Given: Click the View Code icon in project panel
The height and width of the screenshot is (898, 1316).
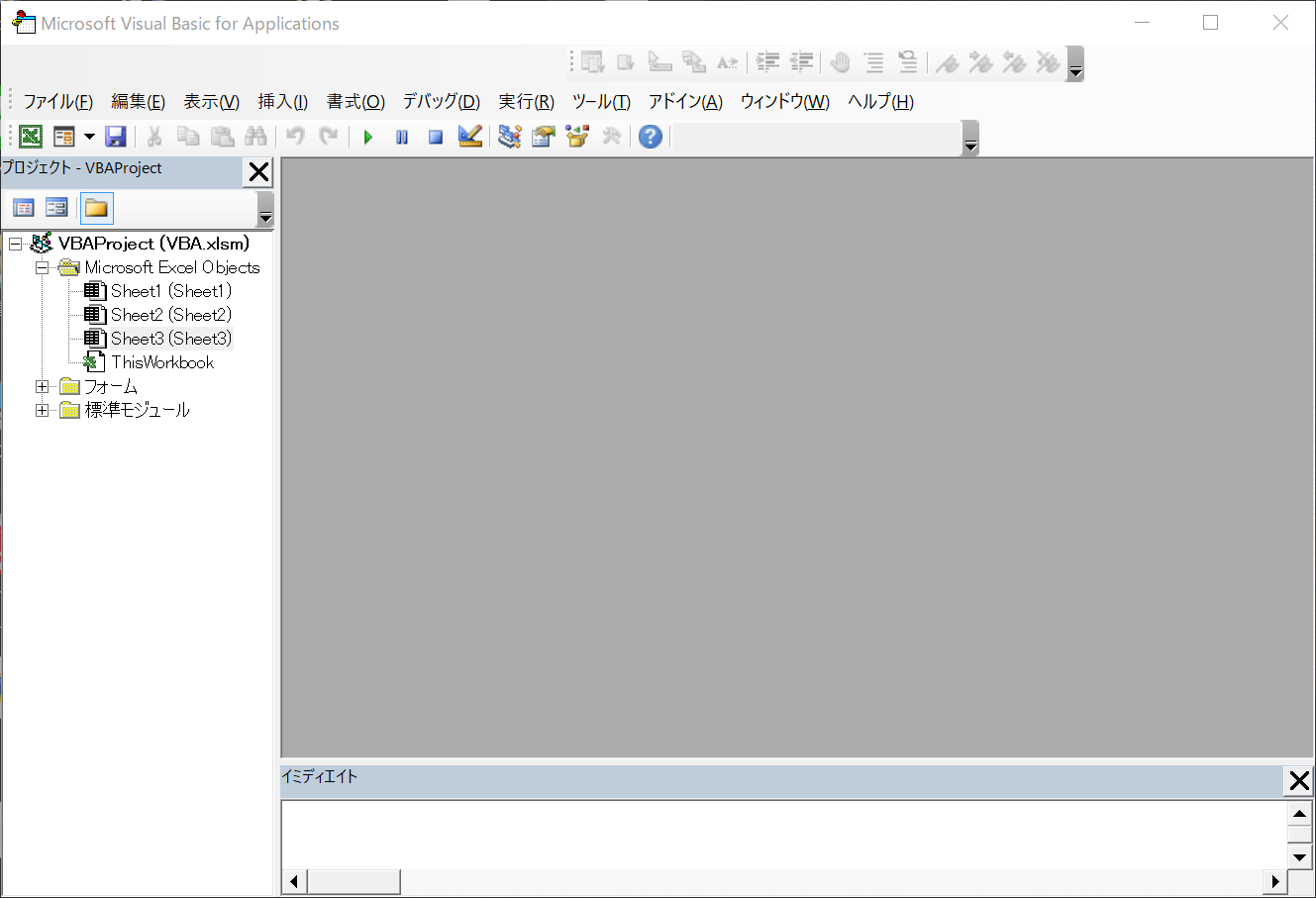Looking at the screenshot, I should pos(24,208).
